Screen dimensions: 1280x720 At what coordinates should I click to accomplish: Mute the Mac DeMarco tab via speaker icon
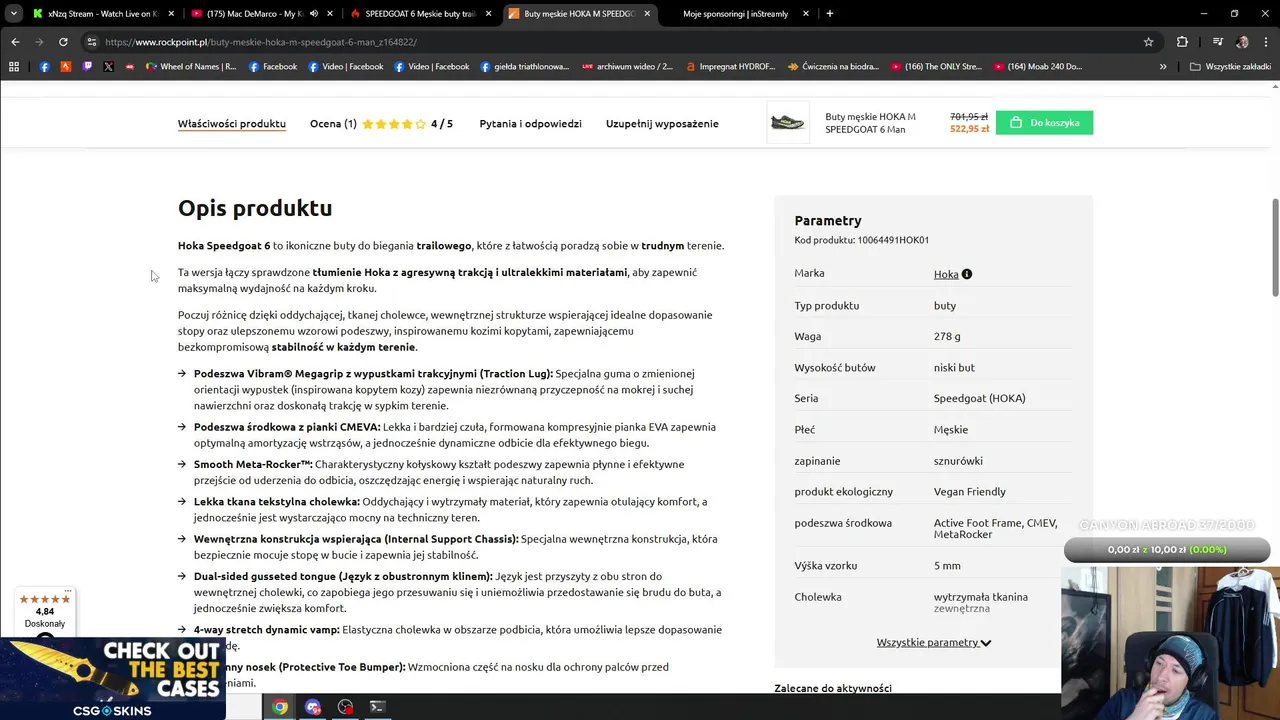pyautogui.click(x=313, y=14)
